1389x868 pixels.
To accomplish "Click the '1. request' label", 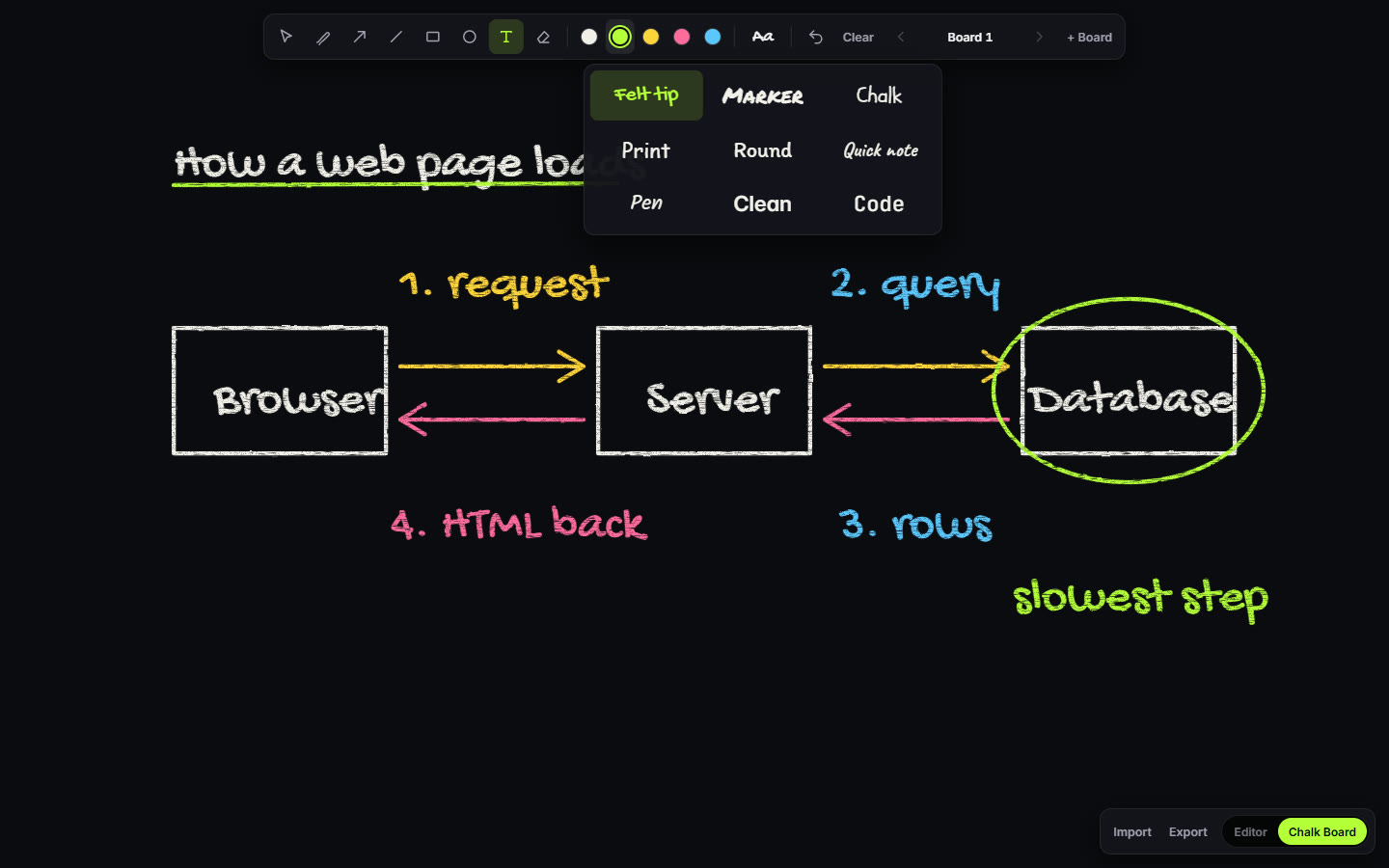I will [504, 285].
